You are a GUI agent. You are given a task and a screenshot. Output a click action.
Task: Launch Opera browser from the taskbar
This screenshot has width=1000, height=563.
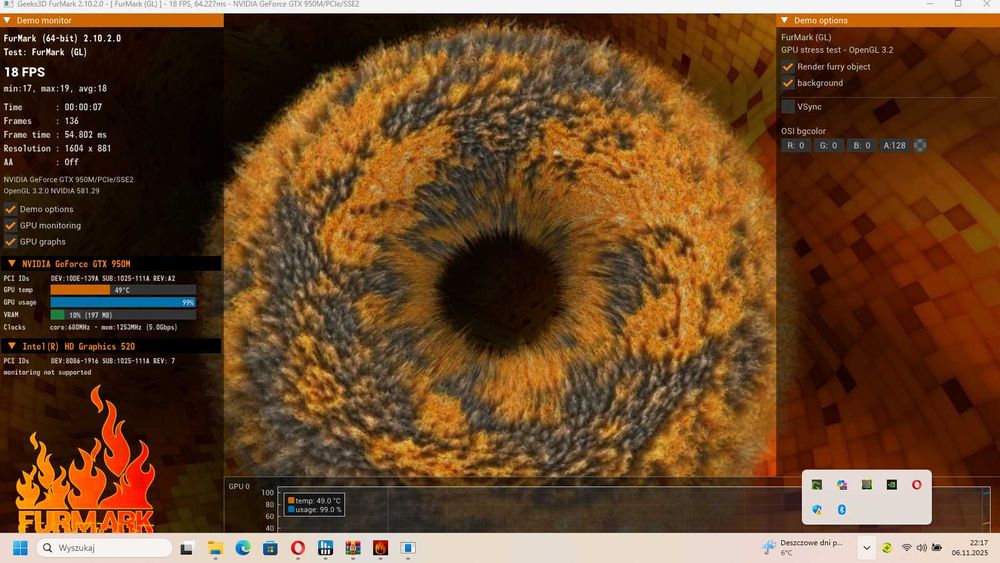pyautogui.click(x=298, y=548)
